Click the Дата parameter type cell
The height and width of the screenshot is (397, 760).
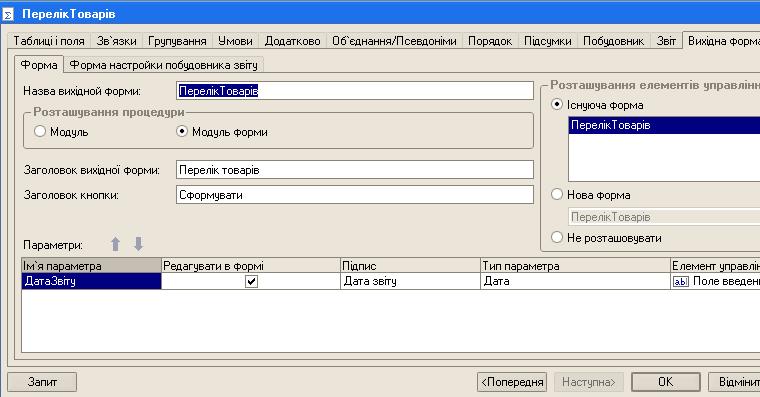575,281
